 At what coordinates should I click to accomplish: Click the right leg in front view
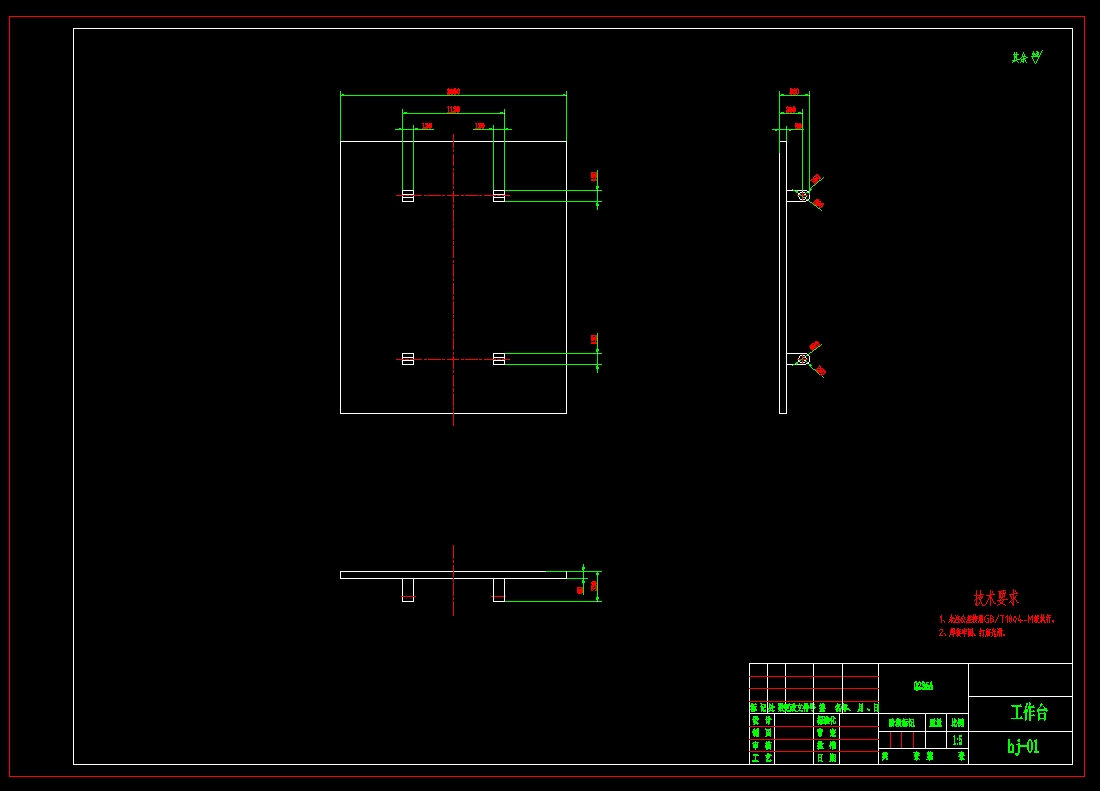(x=499, y=590)
